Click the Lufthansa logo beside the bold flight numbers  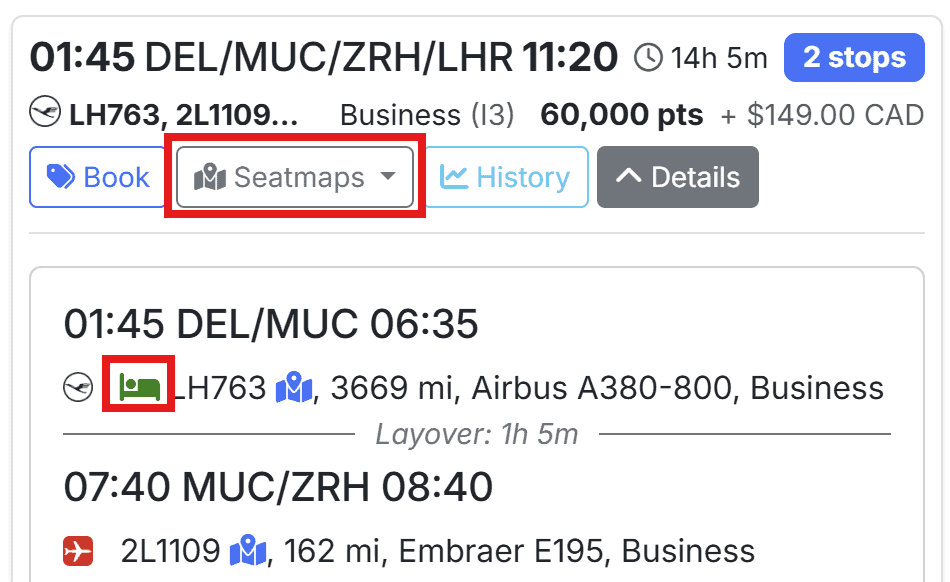tap(45, 116)
